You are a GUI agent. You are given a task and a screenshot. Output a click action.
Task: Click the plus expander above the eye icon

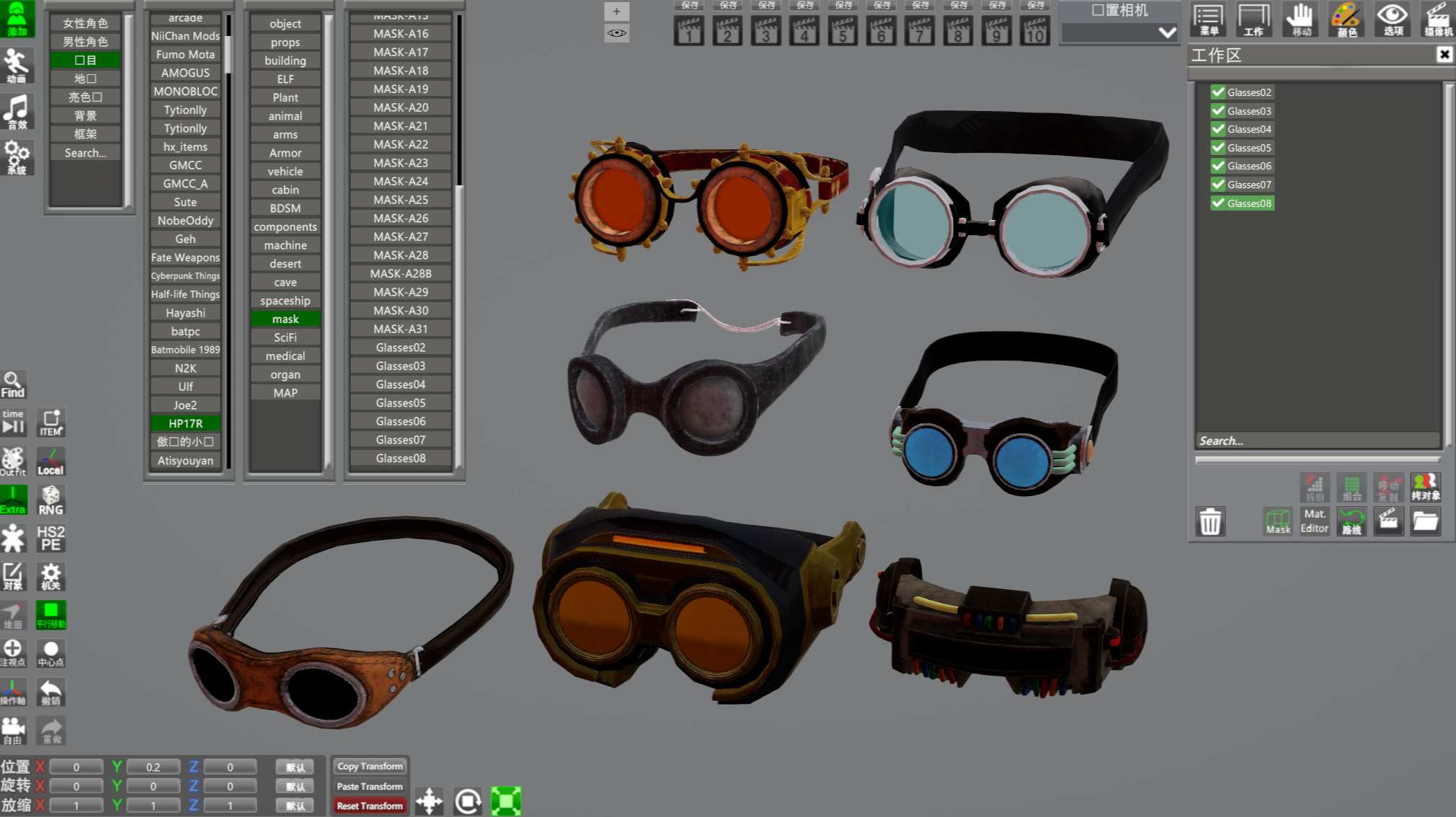pos(616,12)
